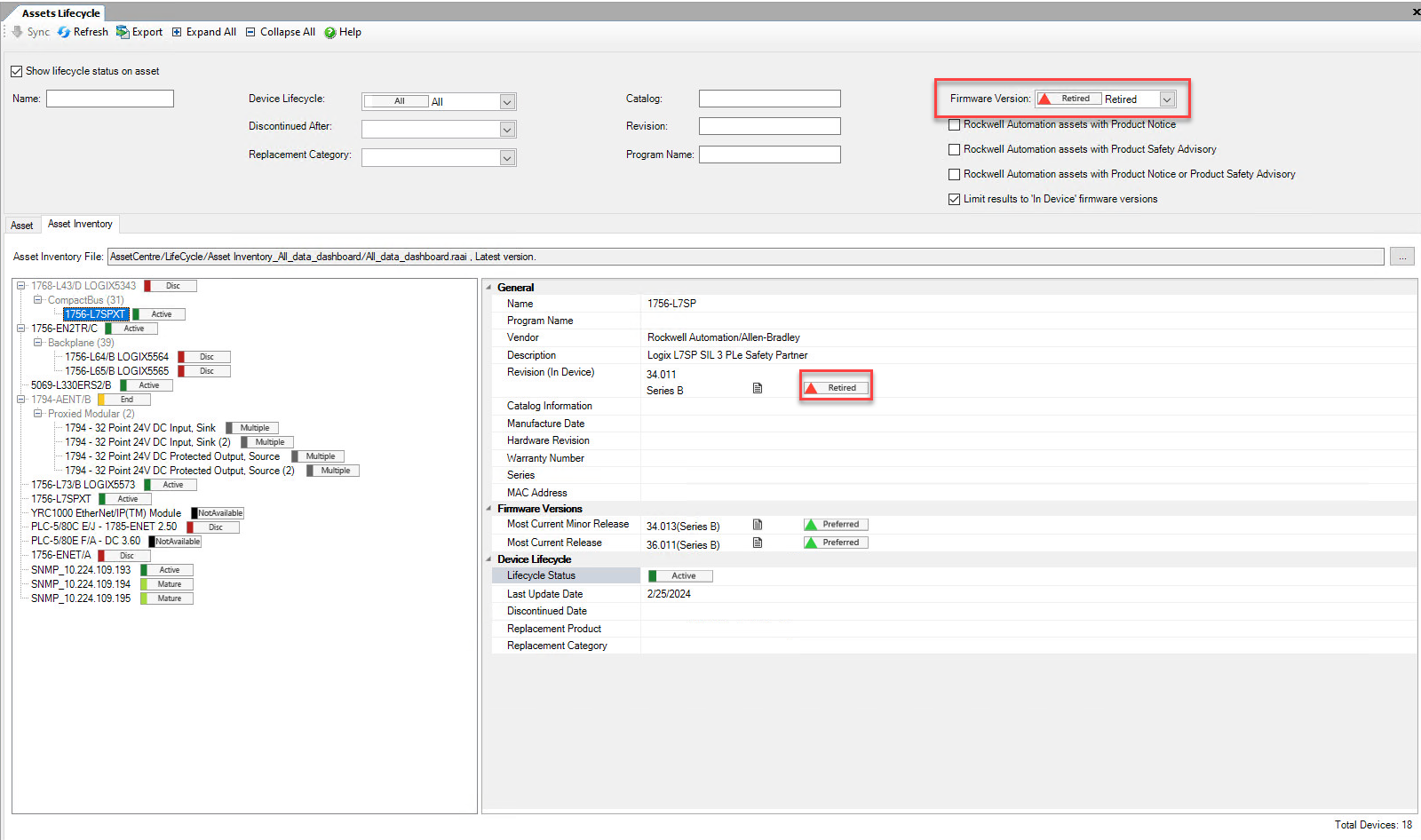
Task: Collapse the General property section
Action: 488,288
